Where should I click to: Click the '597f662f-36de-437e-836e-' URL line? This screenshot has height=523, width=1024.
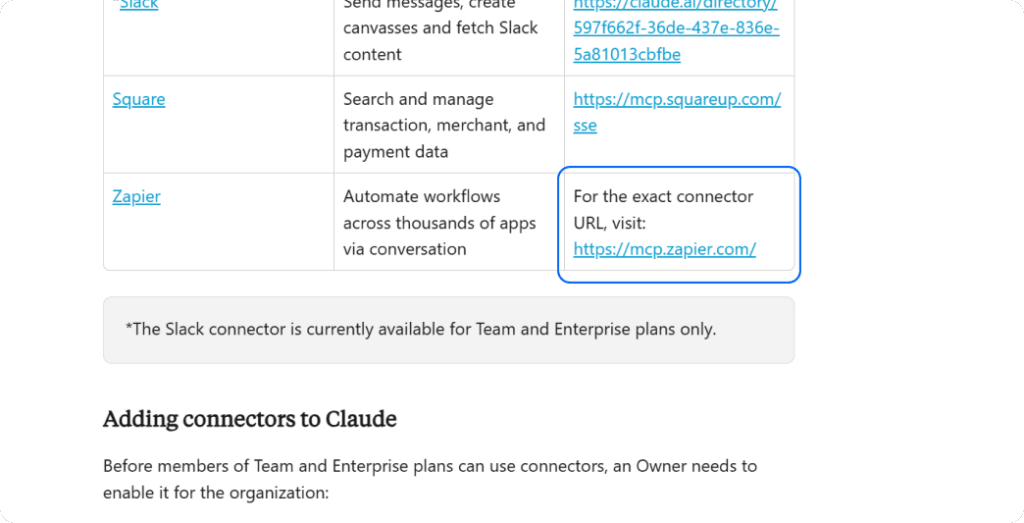[676, 28]
